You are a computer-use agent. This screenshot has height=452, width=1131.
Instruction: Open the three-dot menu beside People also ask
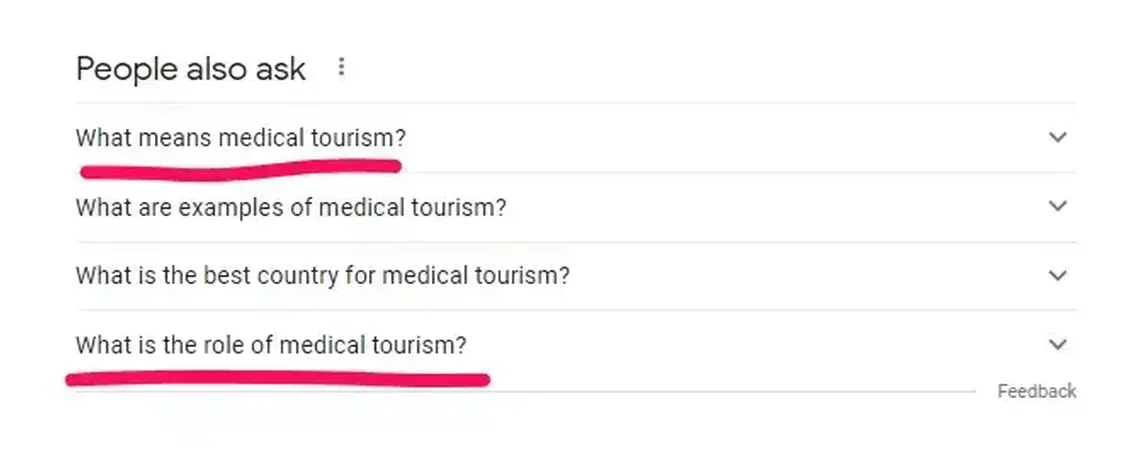pos(341,68)
